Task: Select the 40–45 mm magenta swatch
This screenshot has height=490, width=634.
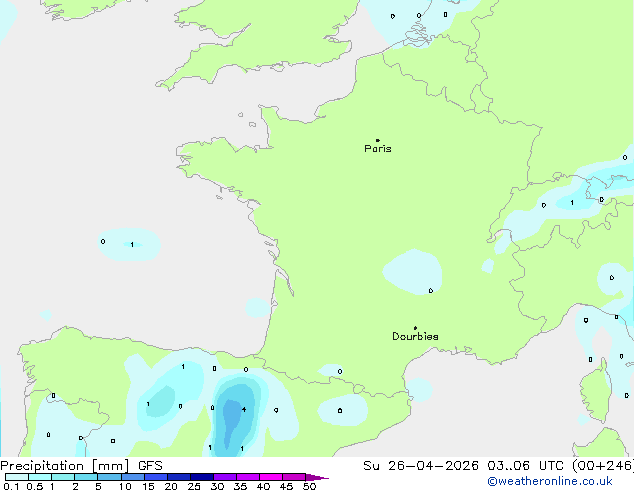Action: click(x=271, y=477)
